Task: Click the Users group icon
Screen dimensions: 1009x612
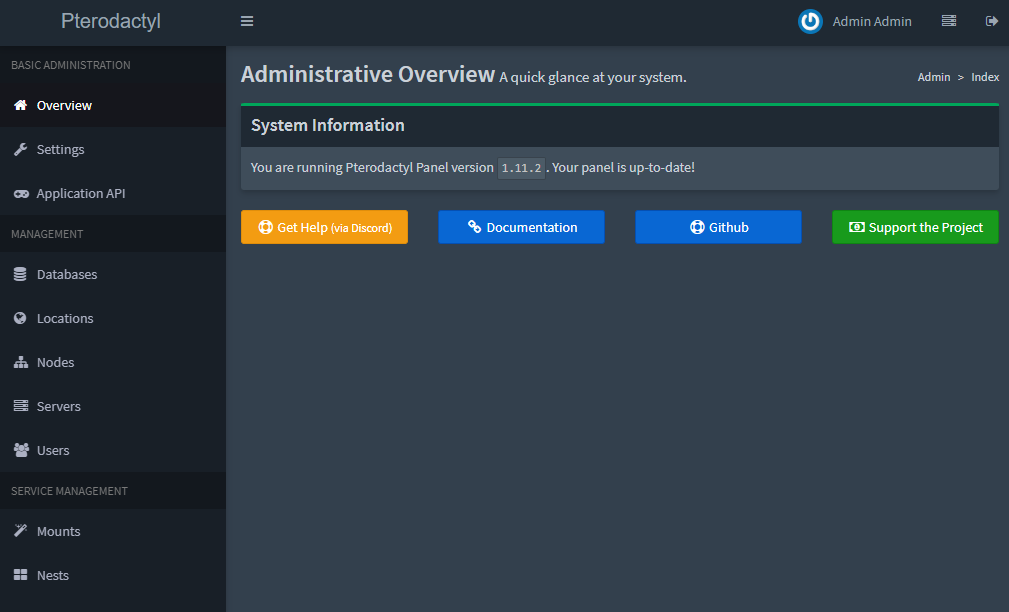Action: tap(21, 450)
